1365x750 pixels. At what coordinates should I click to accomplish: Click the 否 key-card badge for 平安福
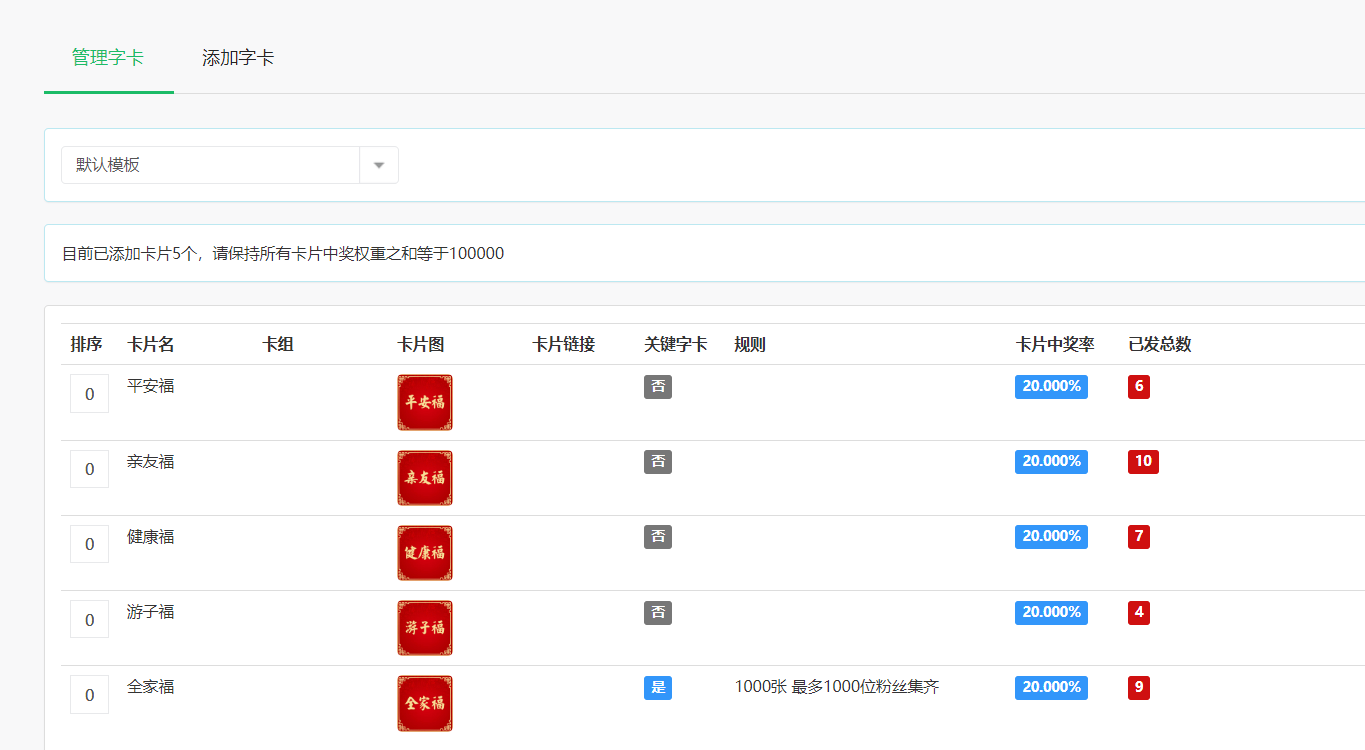tap(657, 387)
